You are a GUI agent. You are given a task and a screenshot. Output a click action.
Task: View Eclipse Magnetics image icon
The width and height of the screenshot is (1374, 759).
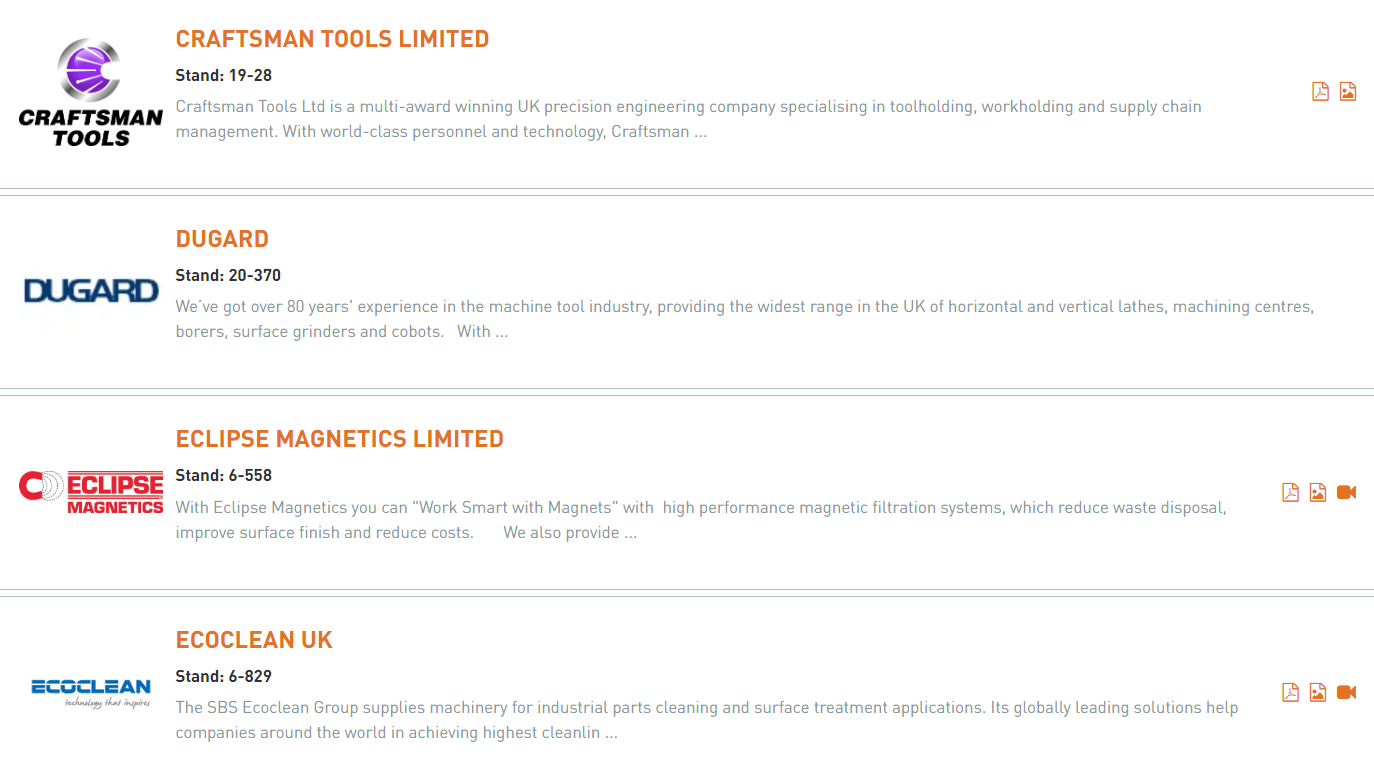tap(1318, 492)
